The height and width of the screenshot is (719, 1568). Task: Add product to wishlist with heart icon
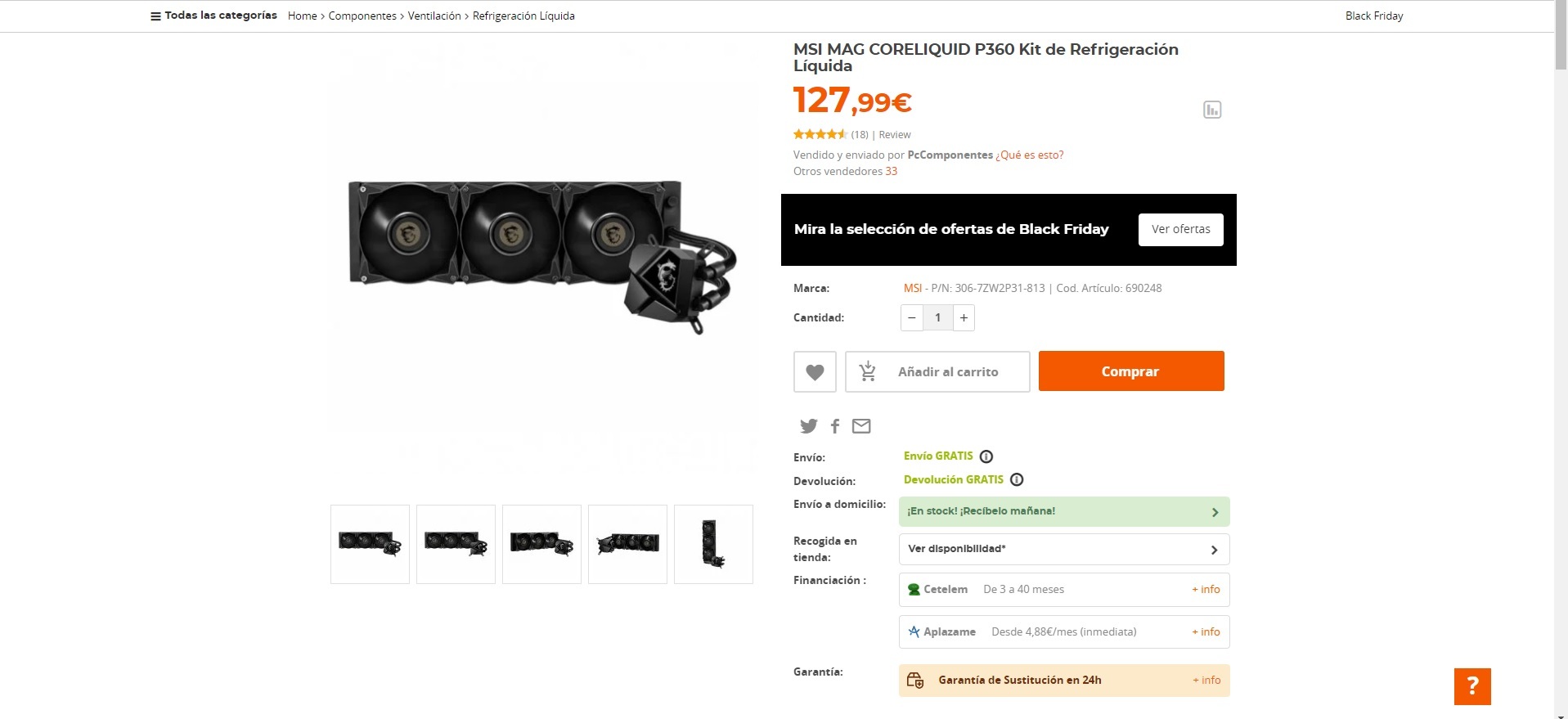815,372
